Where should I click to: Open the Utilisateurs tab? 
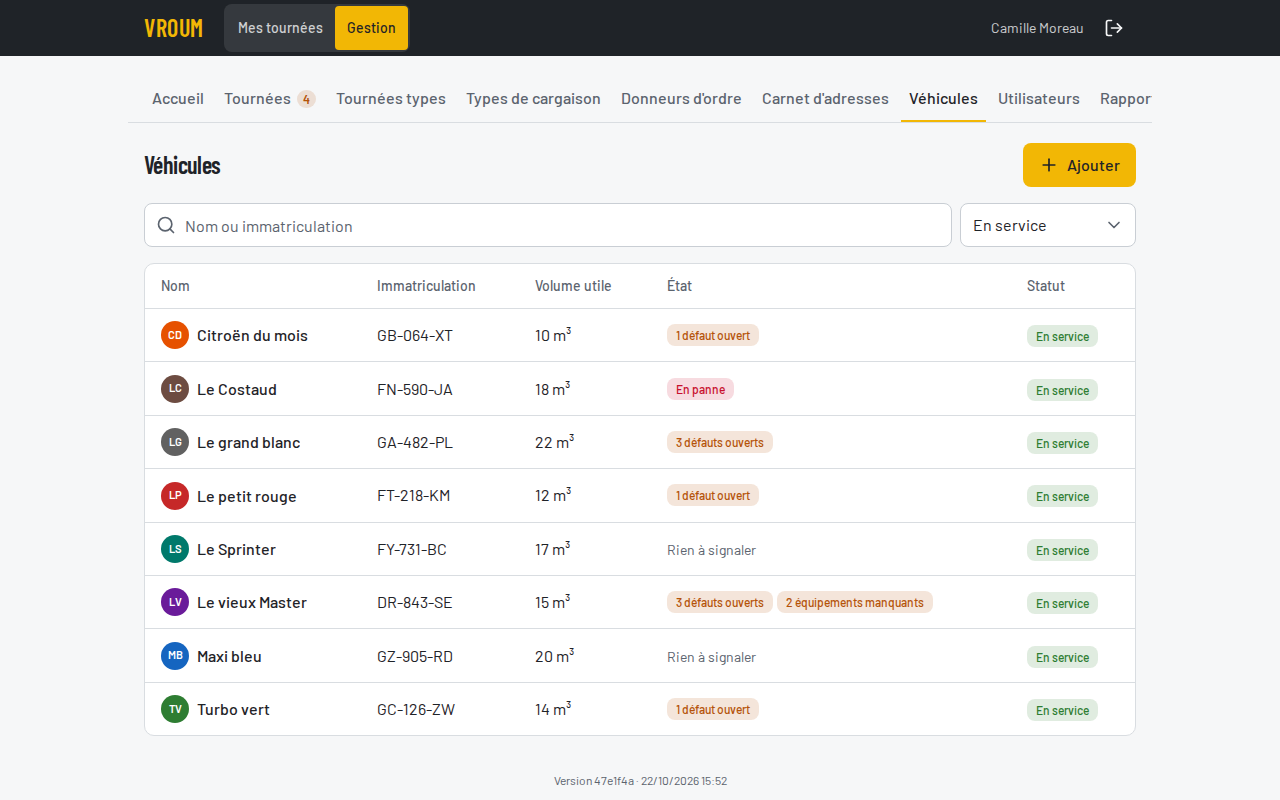1039,99
